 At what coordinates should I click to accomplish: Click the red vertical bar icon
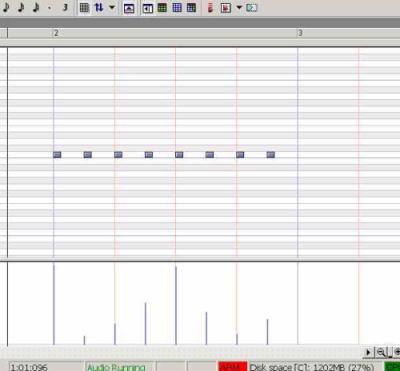point(210,8)
